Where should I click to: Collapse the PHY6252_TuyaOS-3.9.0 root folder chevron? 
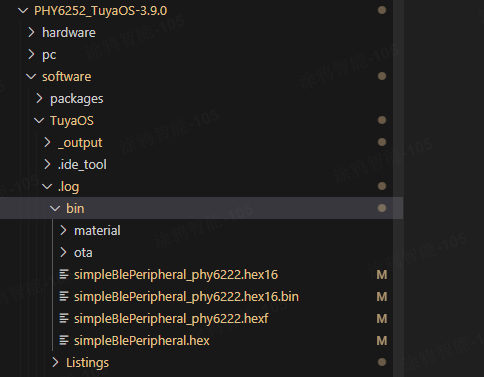click(23, 11)
